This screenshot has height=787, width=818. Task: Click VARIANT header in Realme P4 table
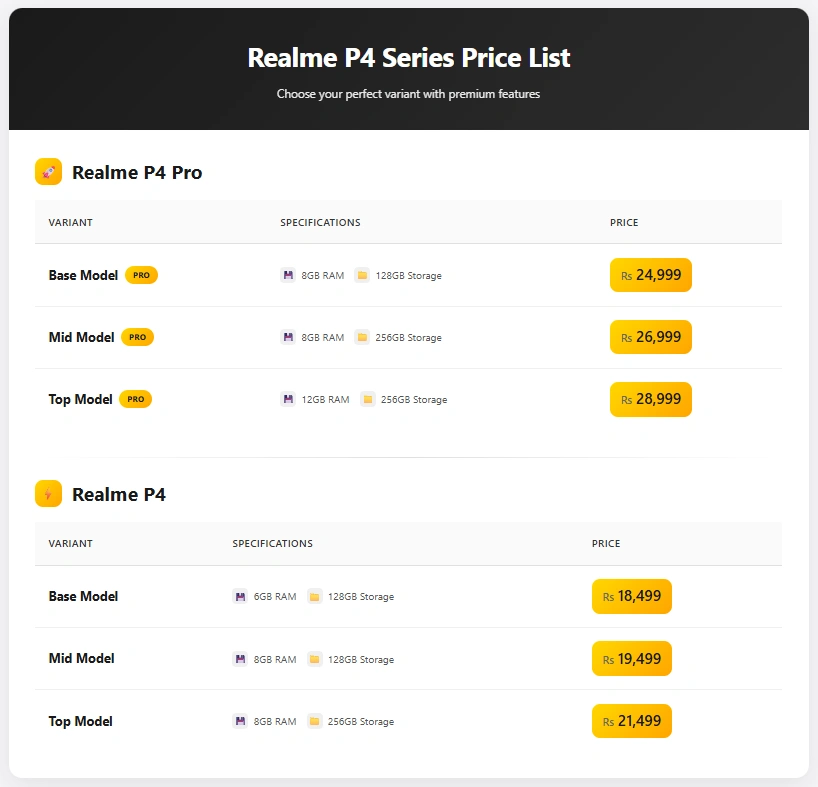click(x=70, y=543)
